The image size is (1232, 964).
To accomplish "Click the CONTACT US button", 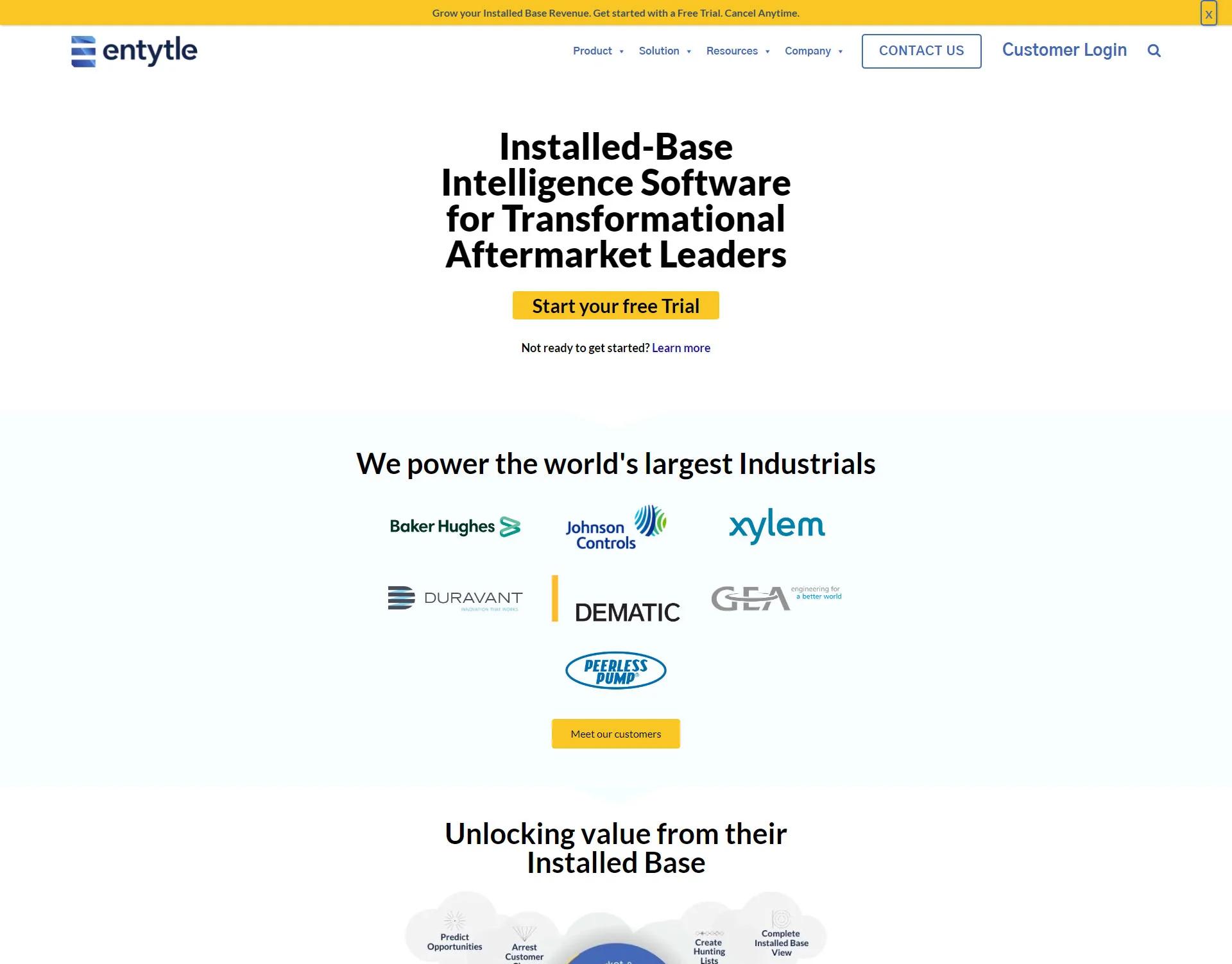I will tap(921, 51).
